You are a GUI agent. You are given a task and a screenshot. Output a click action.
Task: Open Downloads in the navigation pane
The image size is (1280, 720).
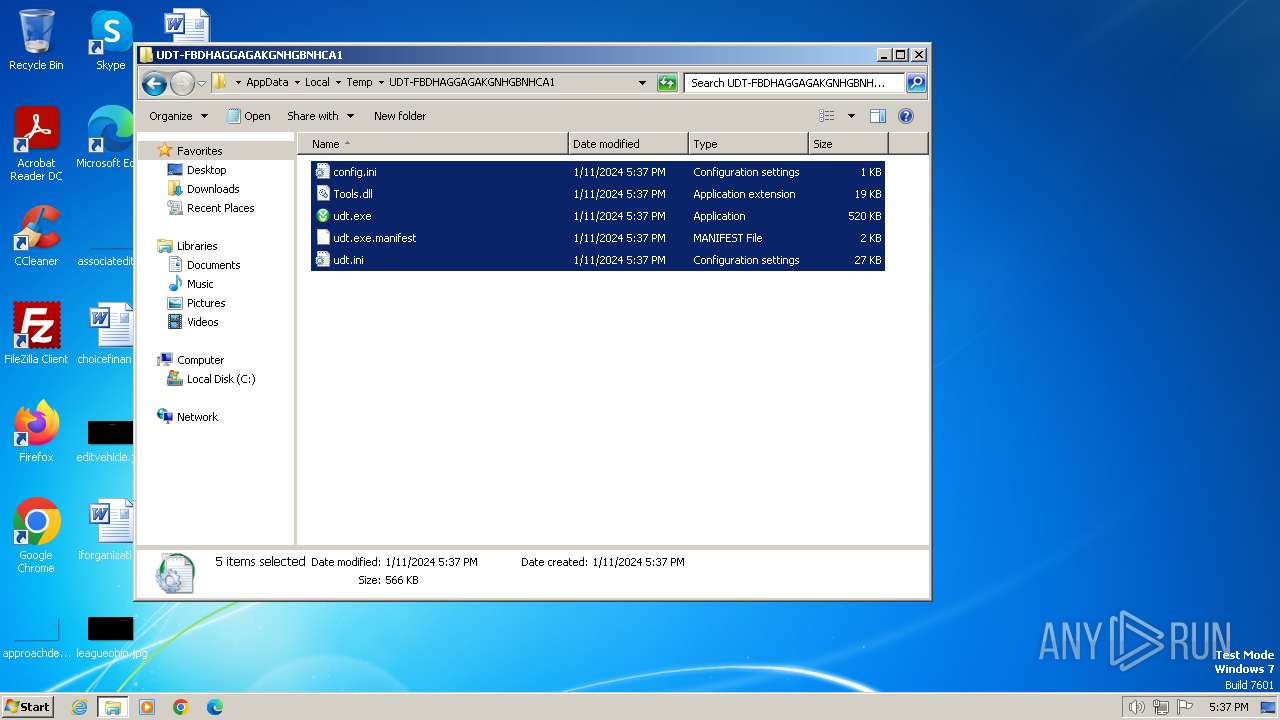(x=213, y=189)
